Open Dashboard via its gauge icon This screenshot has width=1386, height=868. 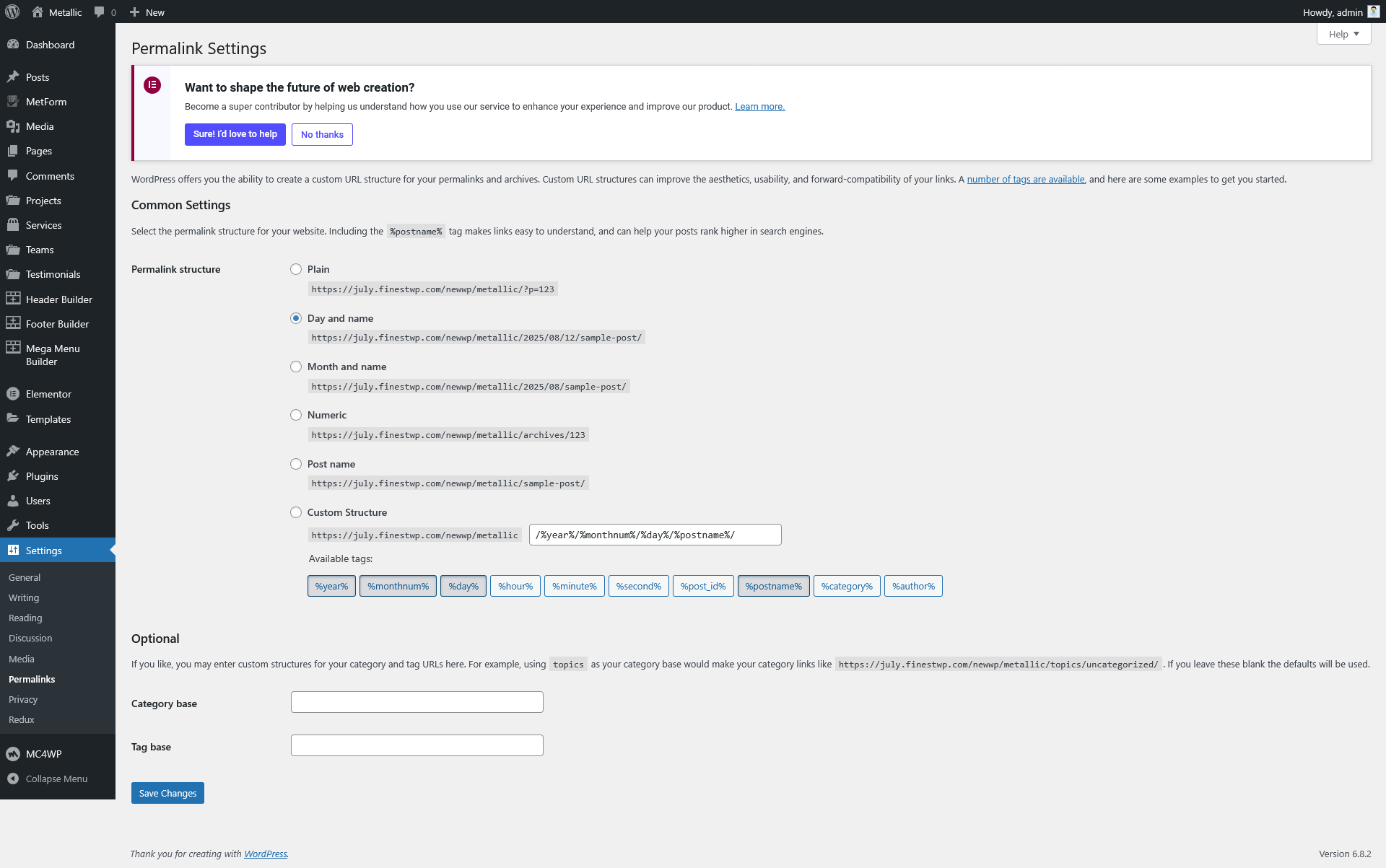(13, 45)
